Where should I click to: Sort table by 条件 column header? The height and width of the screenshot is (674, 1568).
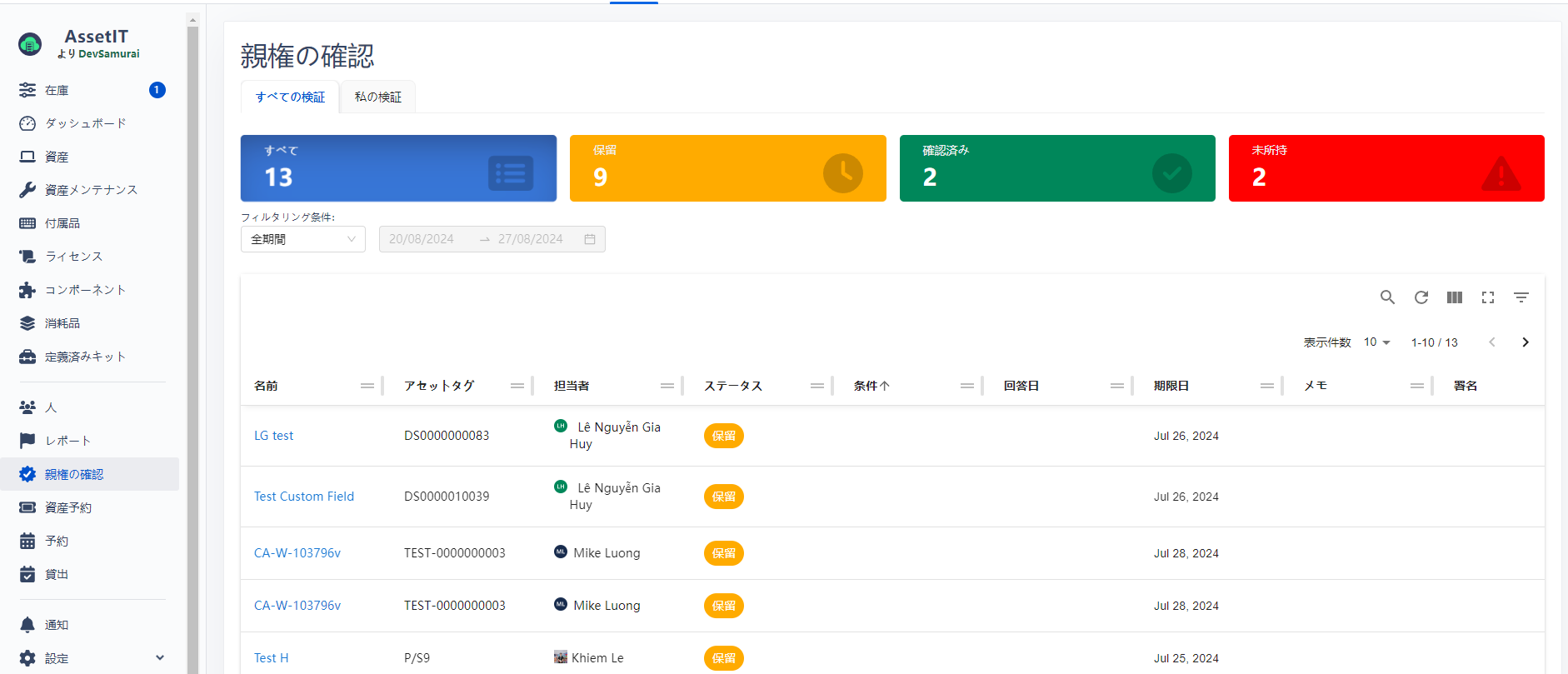pos(871,386)
